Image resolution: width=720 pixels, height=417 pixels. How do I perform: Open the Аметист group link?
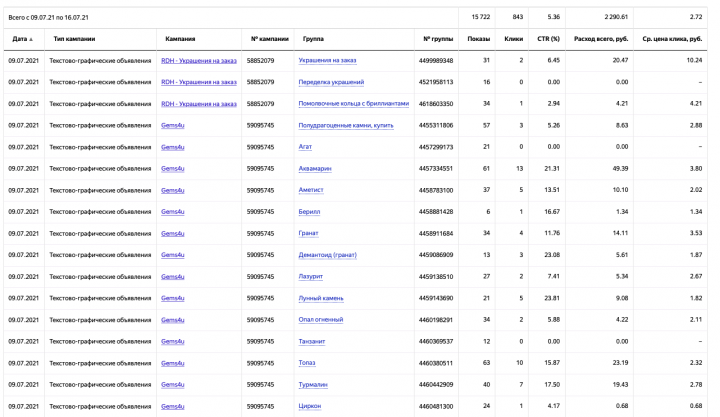click(x=311, y=190)
